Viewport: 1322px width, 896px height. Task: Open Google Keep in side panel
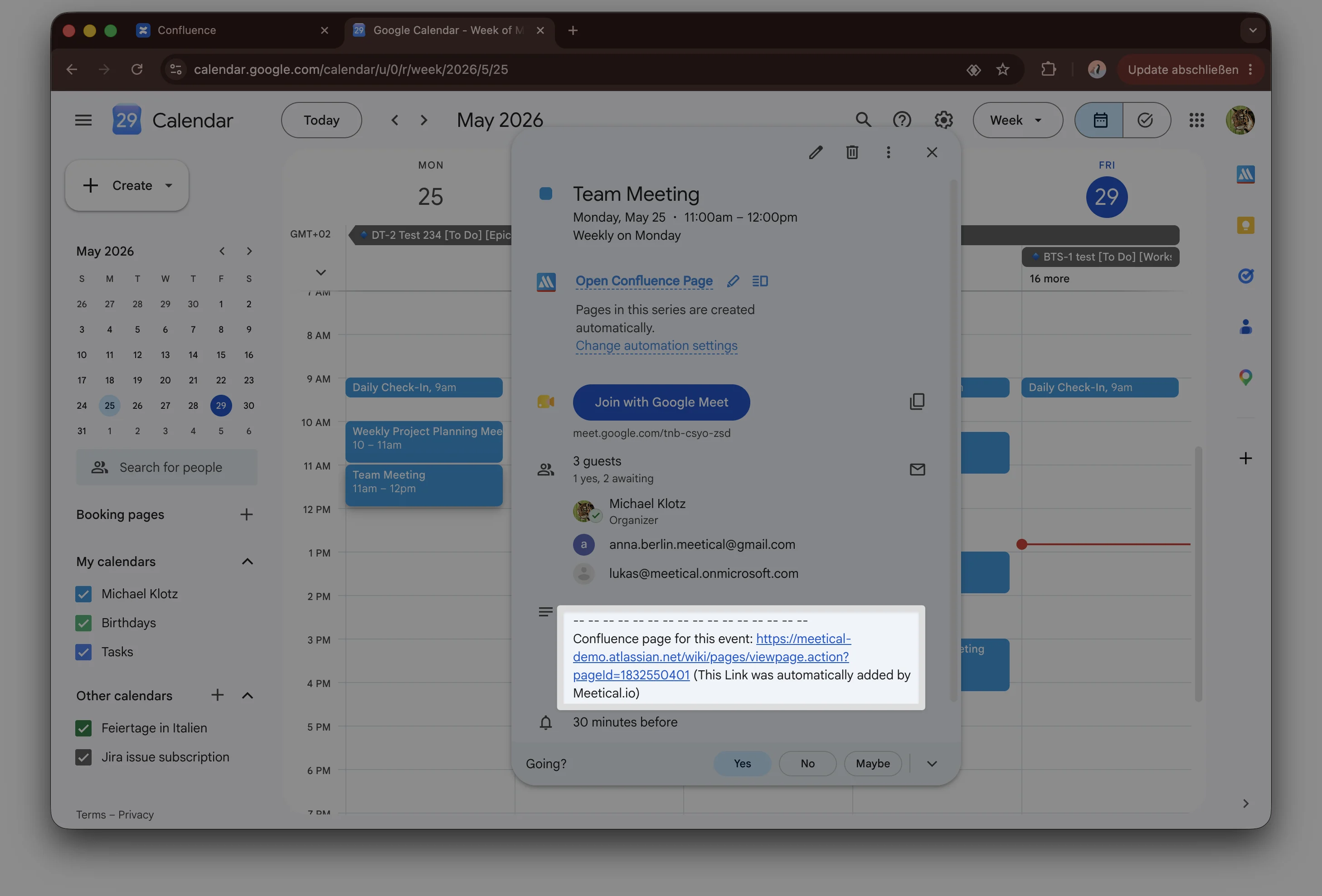[1246, 226]
